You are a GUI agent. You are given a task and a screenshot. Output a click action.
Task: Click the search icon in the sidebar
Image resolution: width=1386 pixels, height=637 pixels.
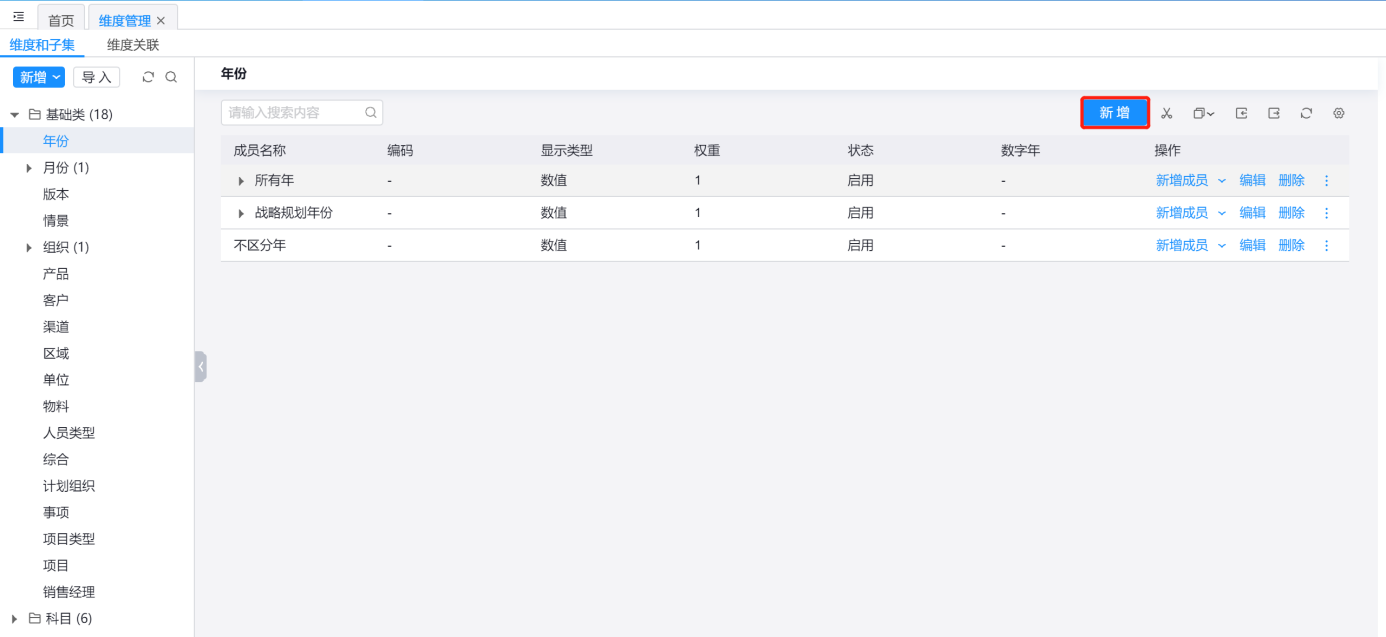click(171, 77)
